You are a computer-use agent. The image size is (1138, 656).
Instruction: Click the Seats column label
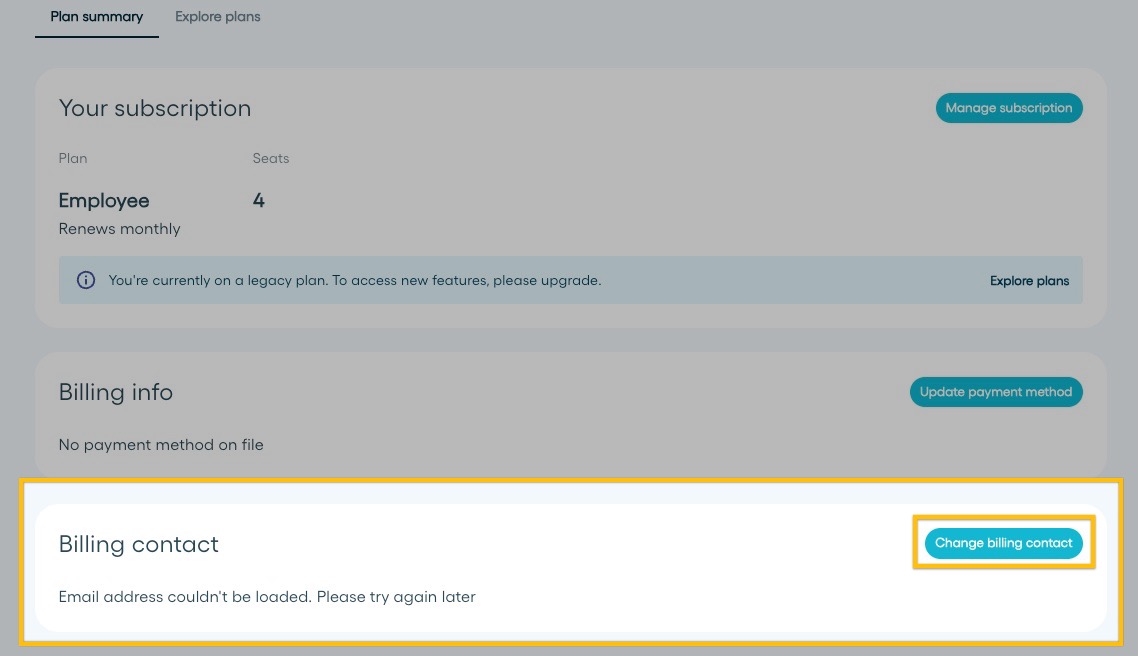pyautogui.click(x=271, y=158)
